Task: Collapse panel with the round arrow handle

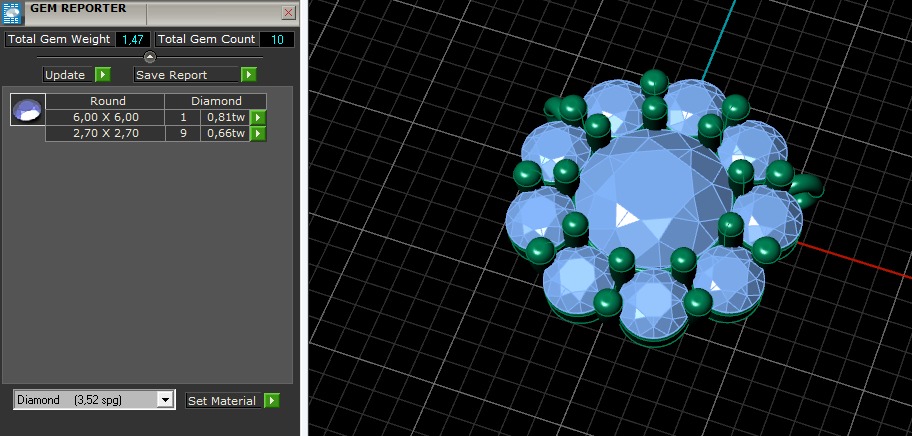Action: point(150,57)
